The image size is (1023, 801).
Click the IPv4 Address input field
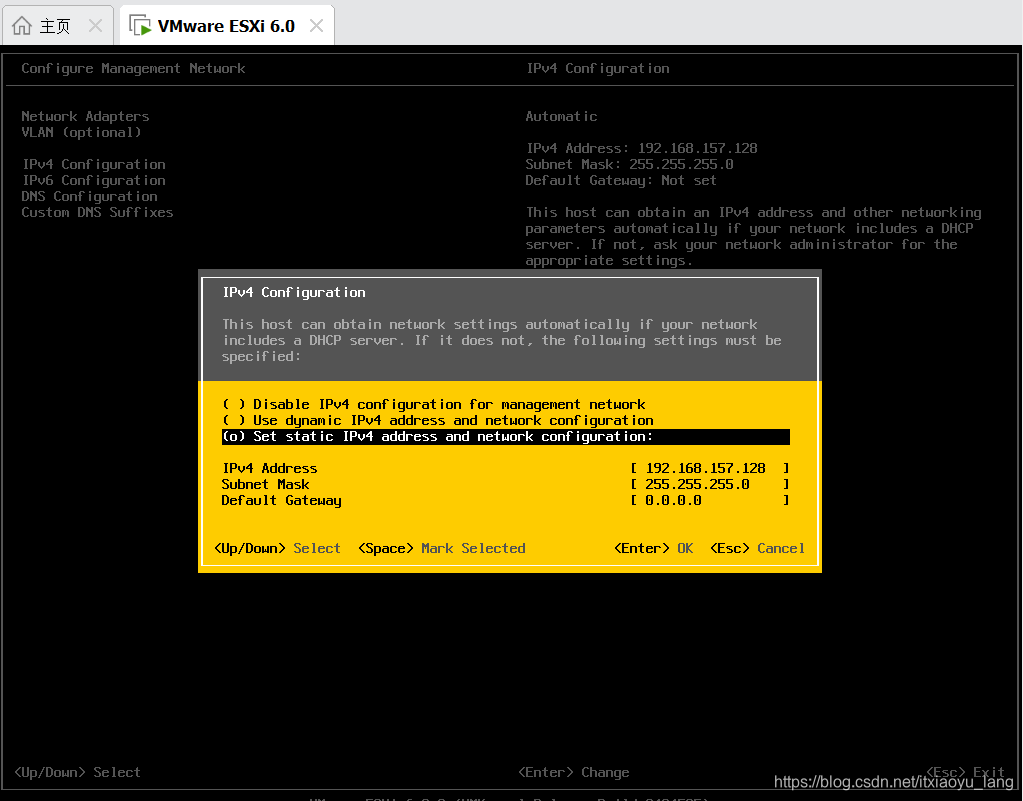(x=709, y=468)
